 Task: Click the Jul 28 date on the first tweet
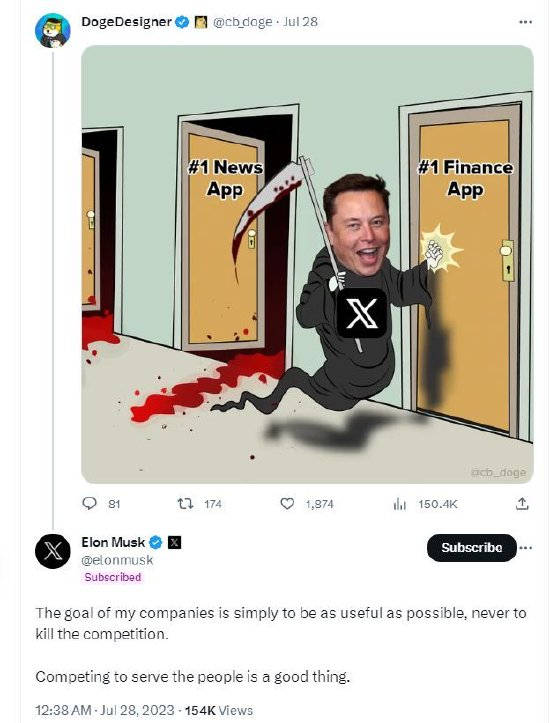pos(300,22)
